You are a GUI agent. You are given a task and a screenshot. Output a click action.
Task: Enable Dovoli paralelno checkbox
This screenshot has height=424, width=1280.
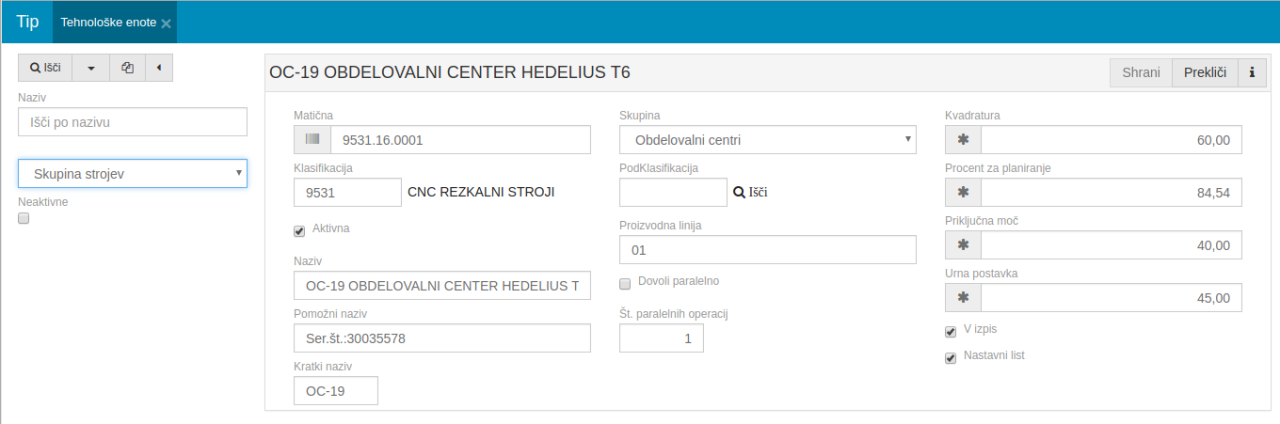(625, 283)
